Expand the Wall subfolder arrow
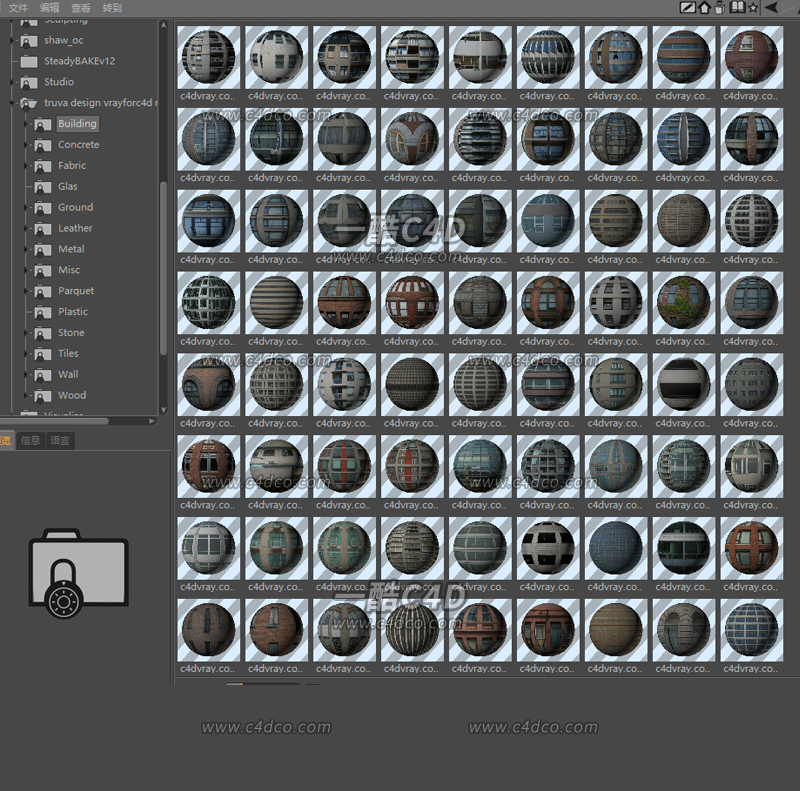Image resolution: width=800 pixels, height=791 pixels. pos(26,375)
